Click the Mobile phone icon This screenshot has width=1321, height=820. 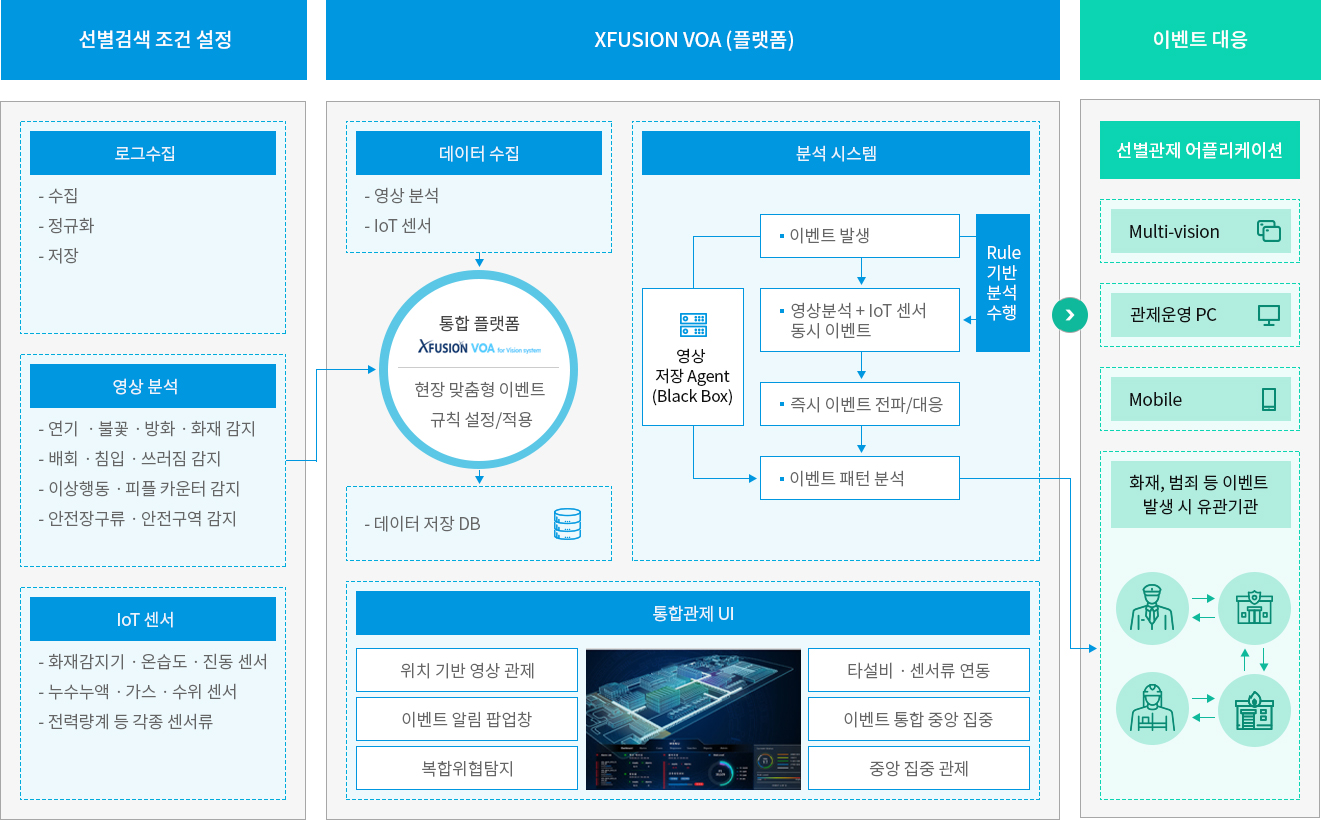[x=1269, y=399]
